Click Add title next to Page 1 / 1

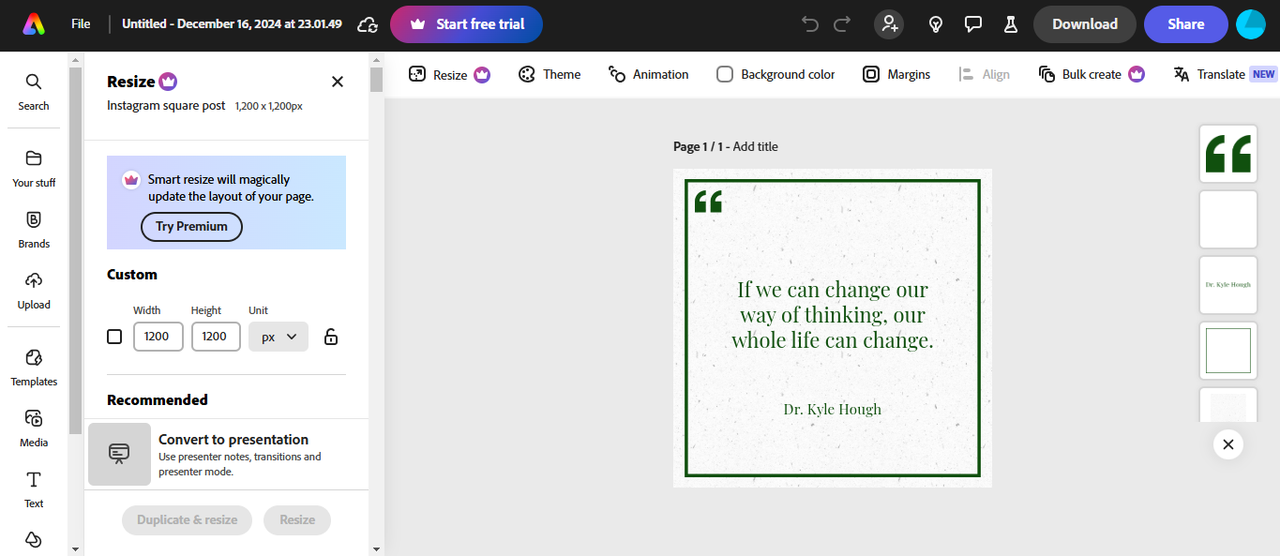tap(755, 147)
